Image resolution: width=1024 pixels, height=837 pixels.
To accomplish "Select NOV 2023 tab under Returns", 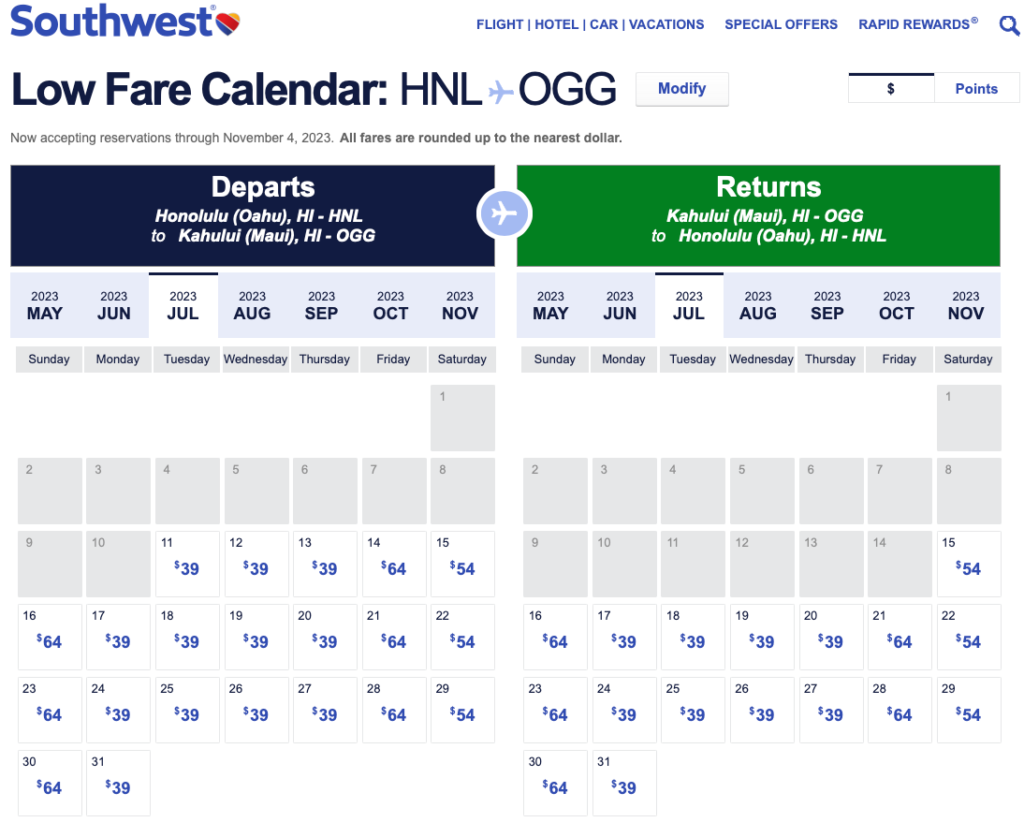I will 966,305.
